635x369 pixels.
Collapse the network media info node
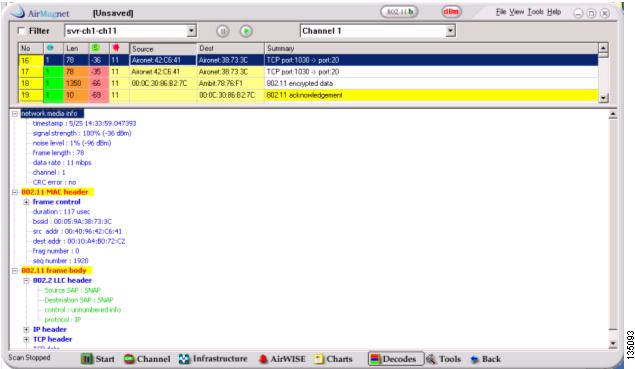pyautogui.click(x=15, y=114)
